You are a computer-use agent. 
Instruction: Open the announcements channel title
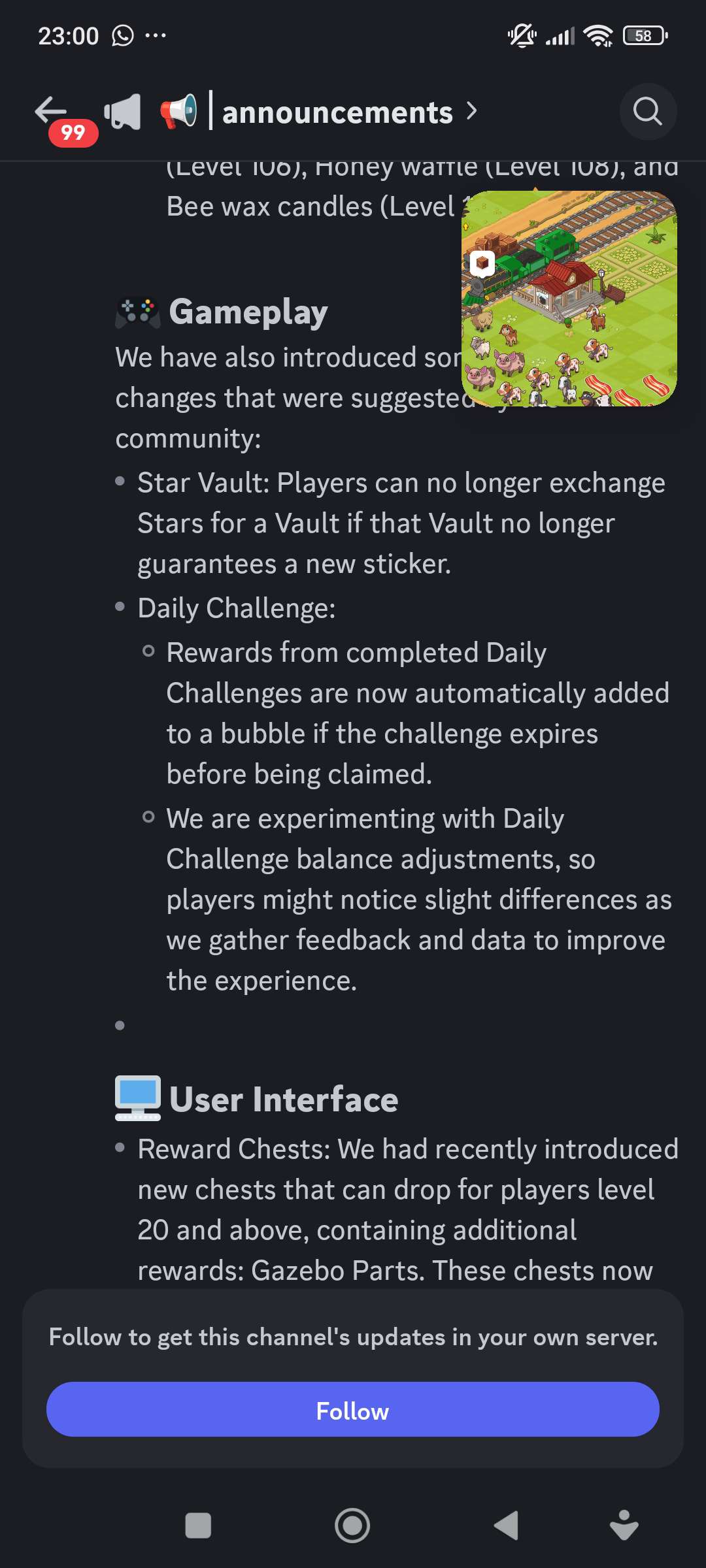[x=337, y=112]
